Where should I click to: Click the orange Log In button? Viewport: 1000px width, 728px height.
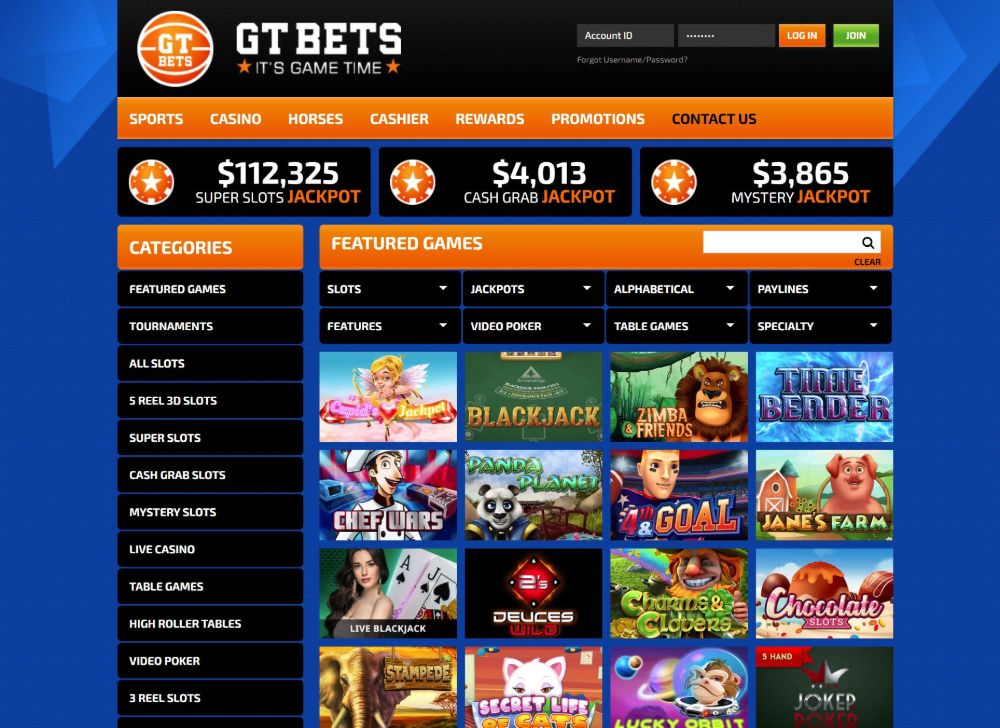pyautogui.click(x=802, y=36)
